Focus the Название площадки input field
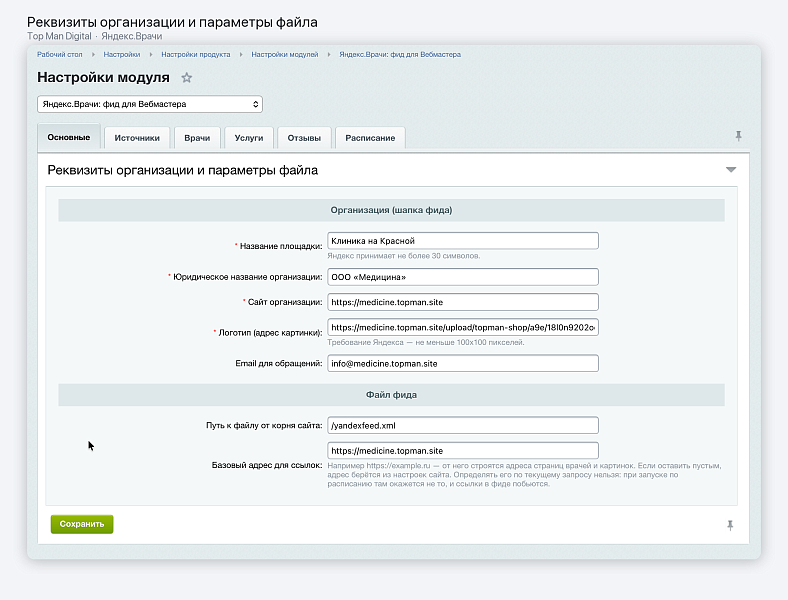788x600 pixels. [463, 241]
